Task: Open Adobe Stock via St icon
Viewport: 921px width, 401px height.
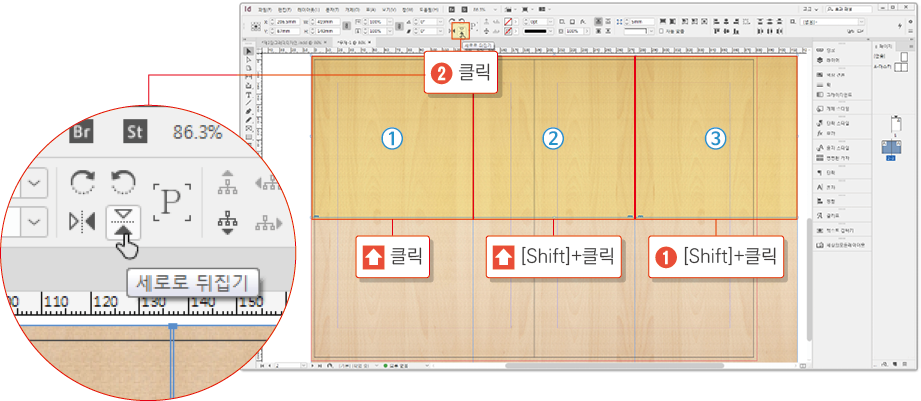Action: 465,9
